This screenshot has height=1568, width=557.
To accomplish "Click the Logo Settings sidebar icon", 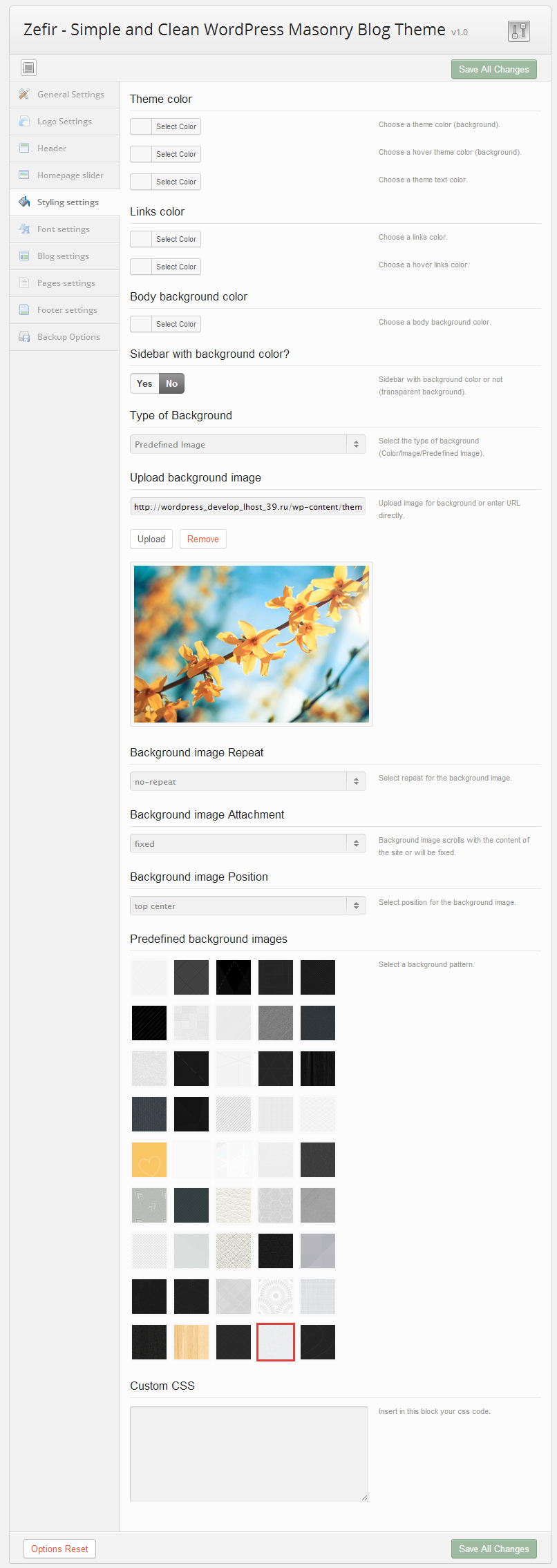I will [24, 121].
